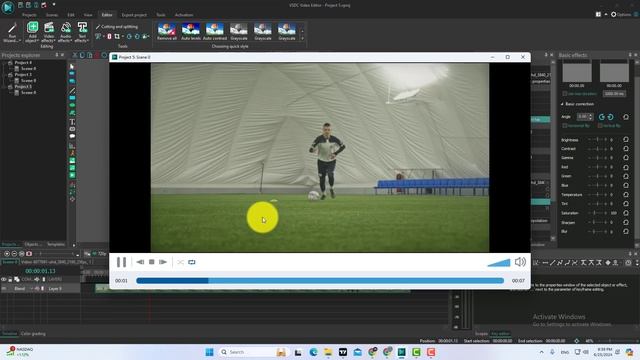The height and width of the screenshot is (360, 640).
Task: Select the tooltip speech bubble tool
Action: 72,136
